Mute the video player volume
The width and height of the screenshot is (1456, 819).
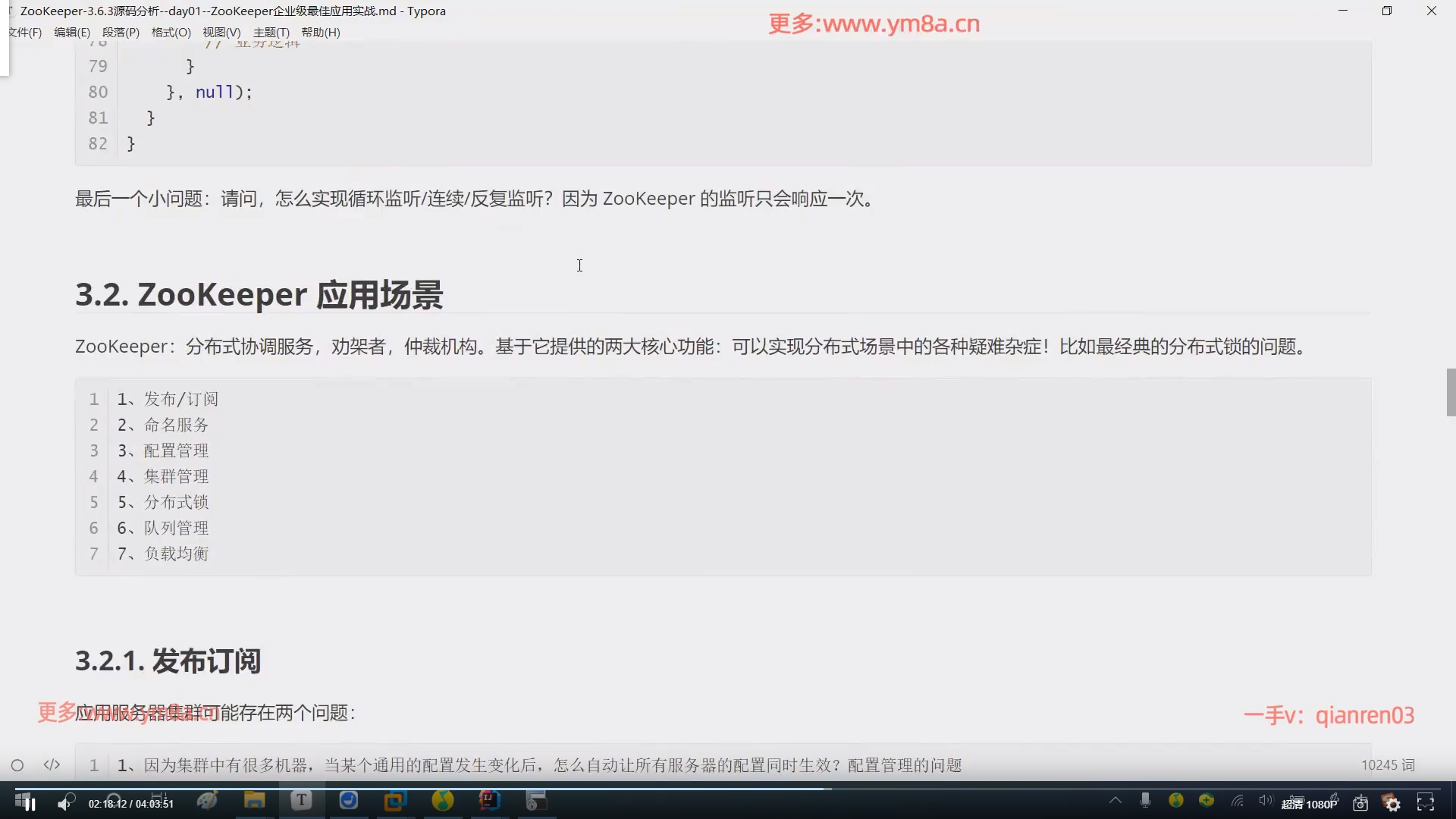click(64, 804)
